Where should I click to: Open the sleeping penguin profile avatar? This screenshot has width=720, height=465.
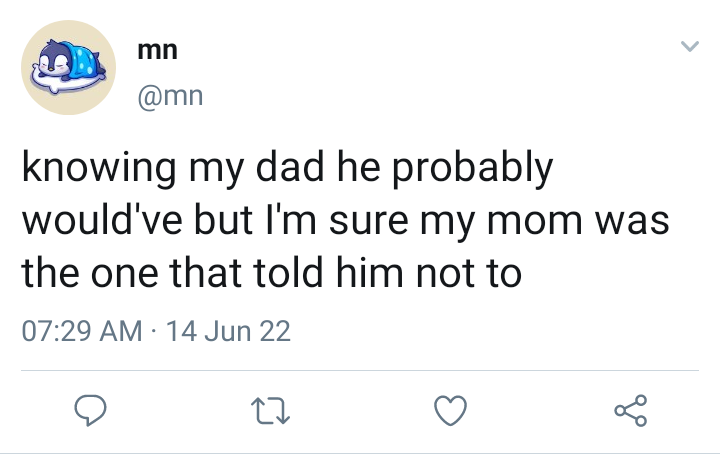[68, 67]
